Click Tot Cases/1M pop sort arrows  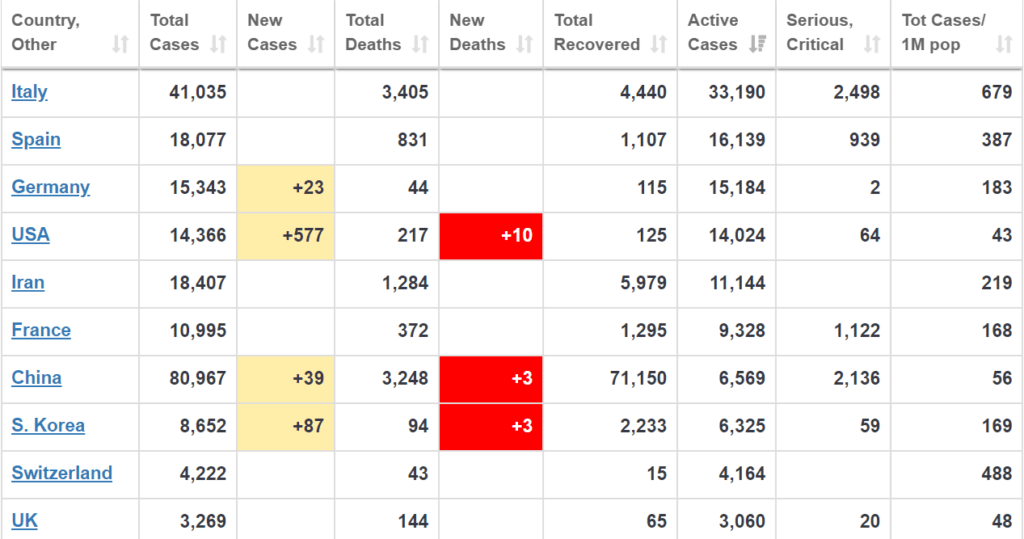coord(1004,44)
